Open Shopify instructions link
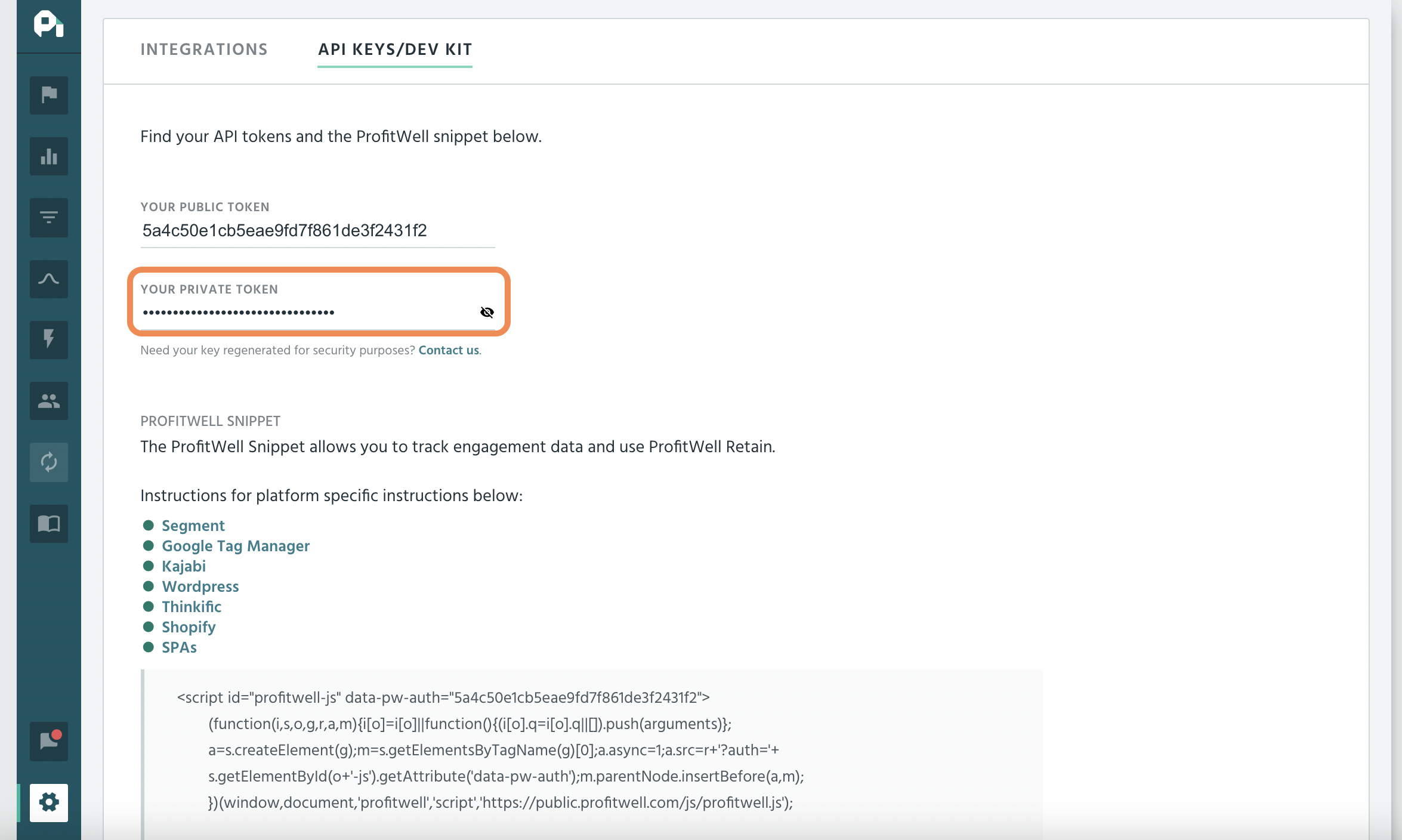 (x=189, y=627)
